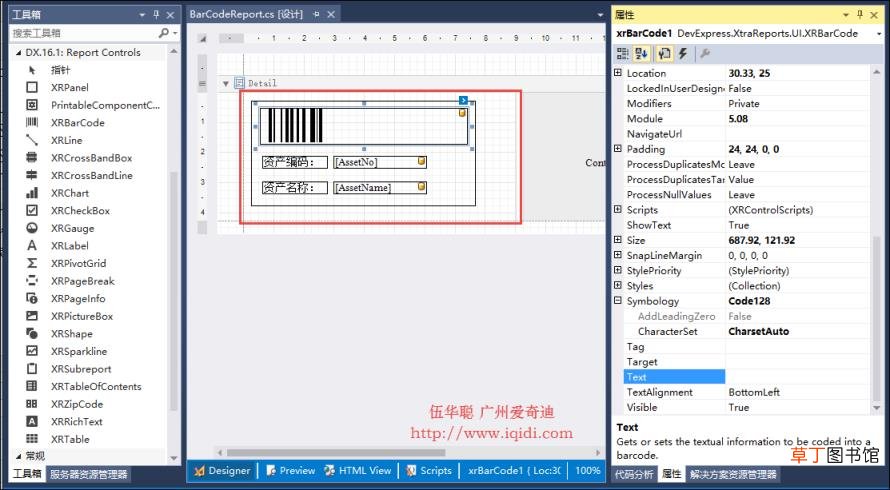Choose the XRShape control
Viewport: 890px width, 490px height.
click(72, 334)
